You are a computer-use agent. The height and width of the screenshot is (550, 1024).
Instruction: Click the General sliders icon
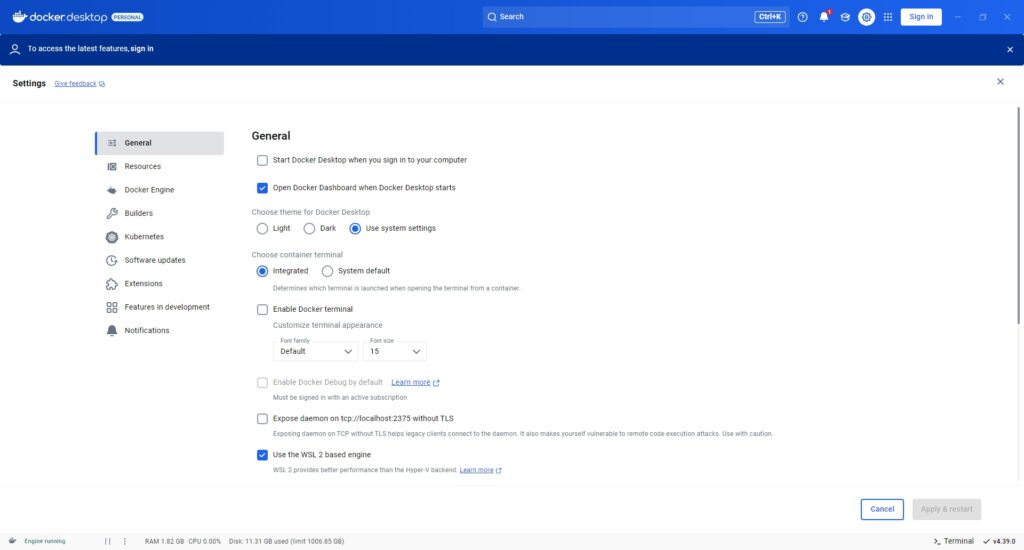coord(112,143)
